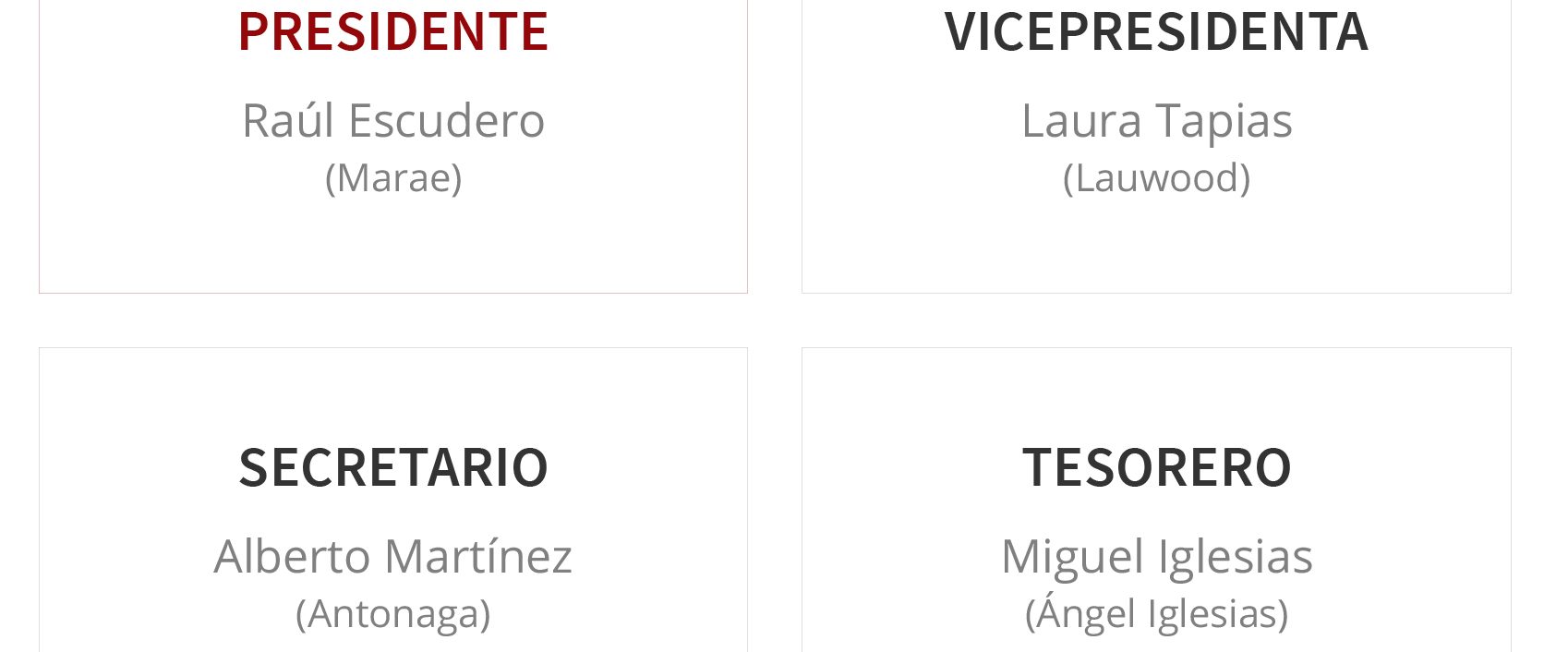Click empty space below (Marae) in president card
This screenshot has width=1568, height=652.
coord(393,245)
